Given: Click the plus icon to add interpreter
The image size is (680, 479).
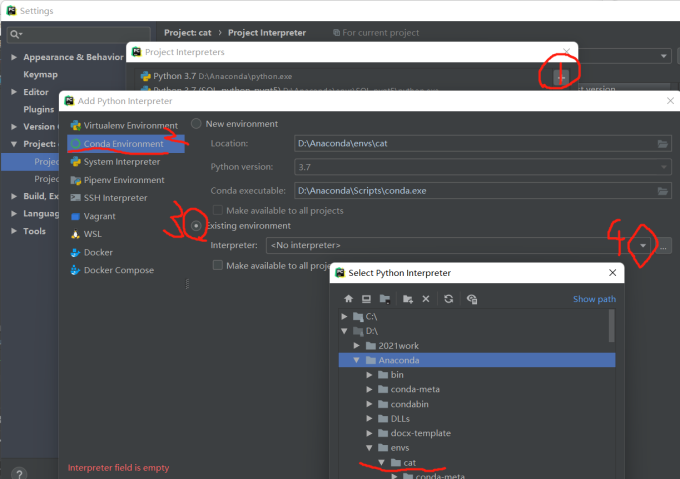Looking at the screenshot, I should click(x=561, y=76).
